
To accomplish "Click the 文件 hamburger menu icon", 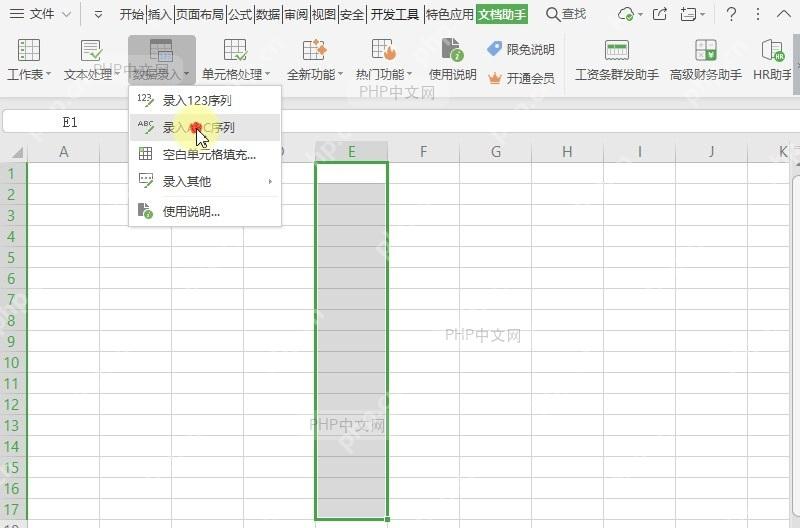I will [x=17, y=14].
